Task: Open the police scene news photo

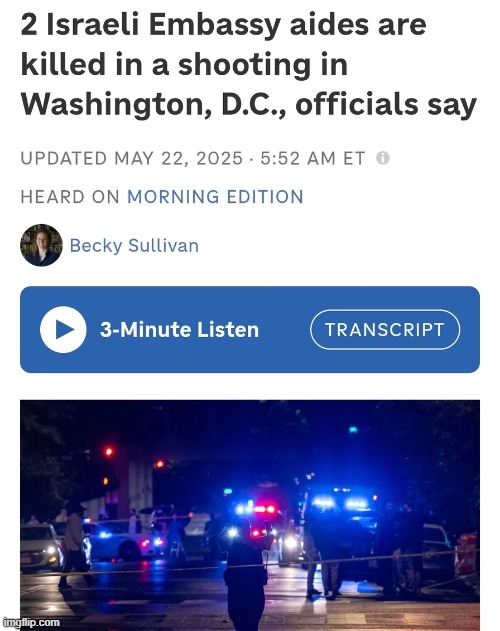Action: point(250,515)
